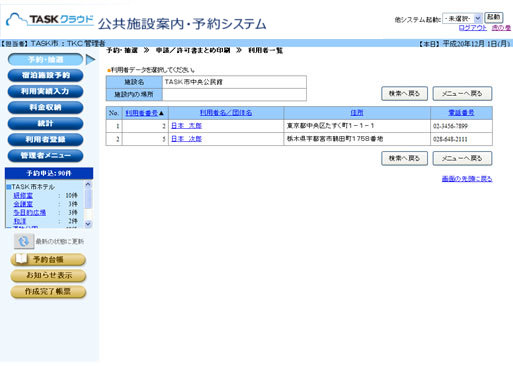Viewport: 513px width, 366px height.
Task: Click the 多目的広場 link in reservation list
Action: point(30,212)
